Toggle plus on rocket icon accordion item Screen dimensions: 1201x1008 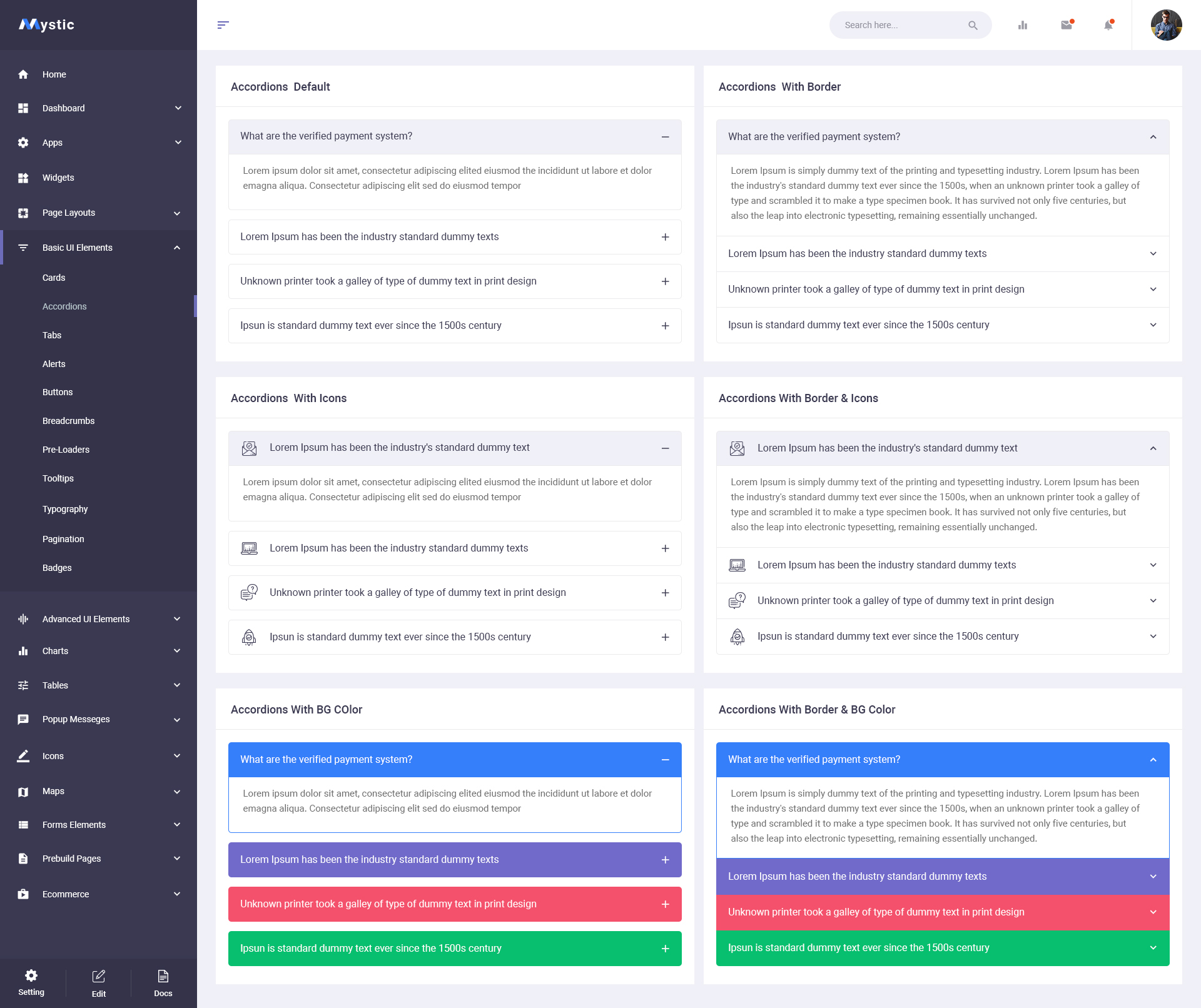[665, 637]
